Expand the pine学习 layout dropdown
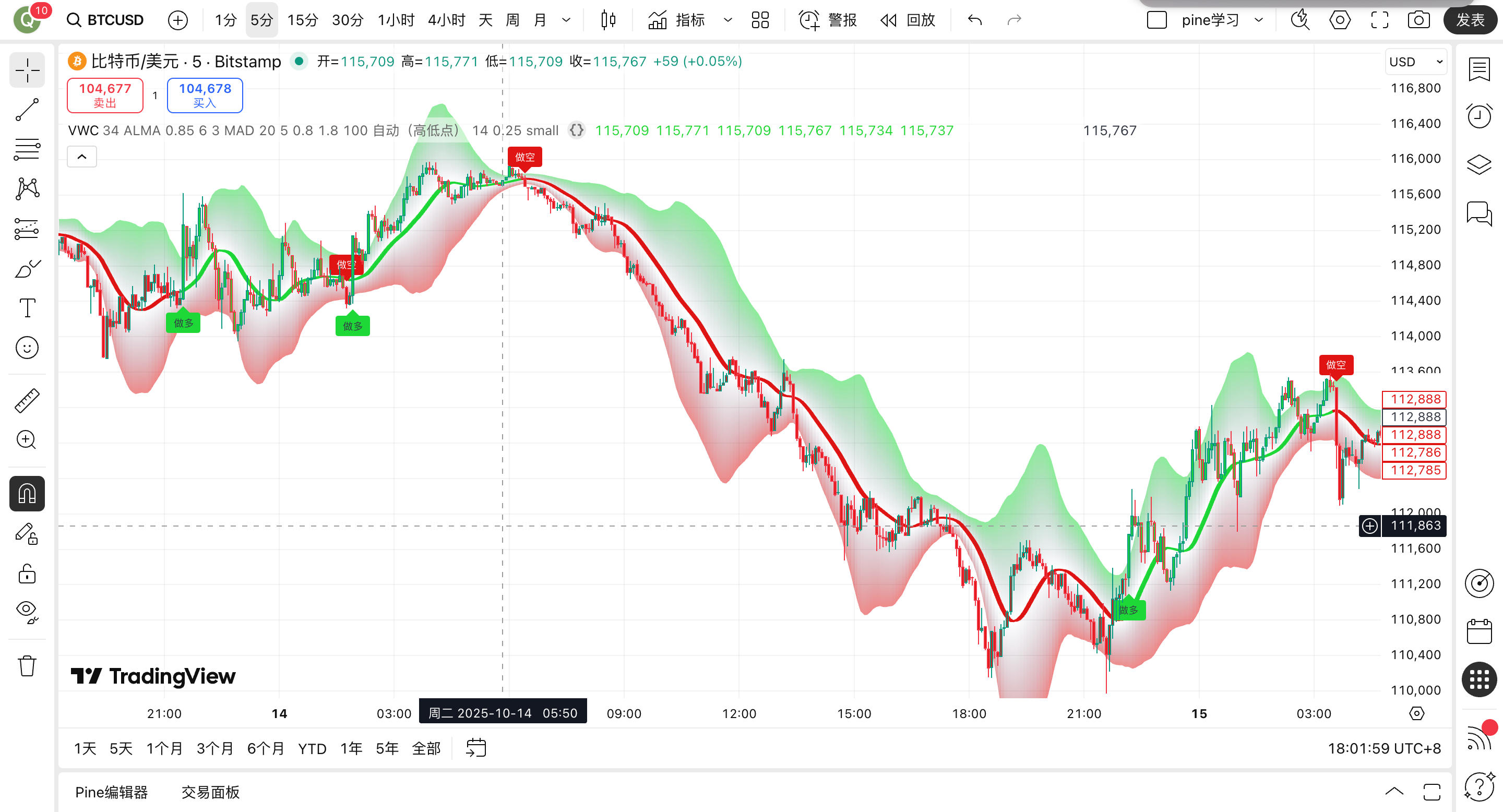This screenshot has width=1503, height=812. coord(1259,20)
